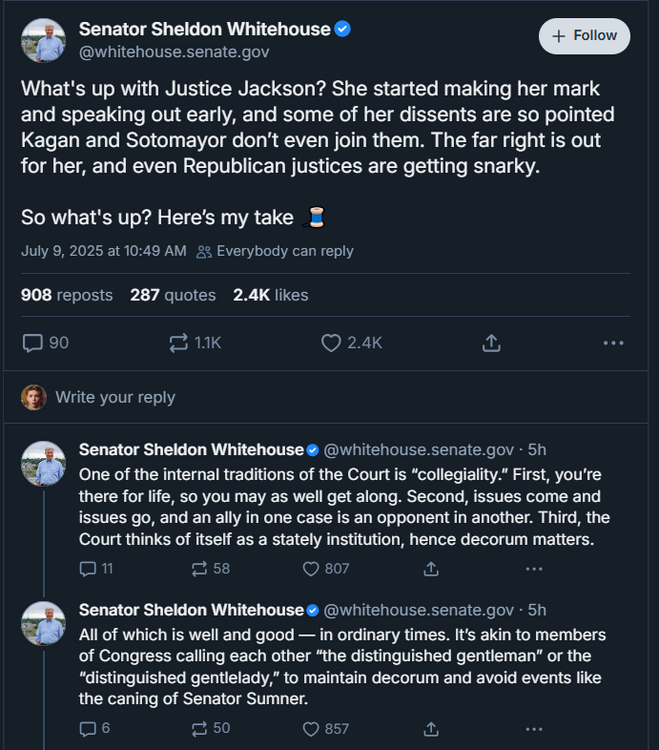Viewport: 659px width, 750px height.
Task: Open Senator Whitehouse's avatar on main post
Action: [x=44, y=41]
